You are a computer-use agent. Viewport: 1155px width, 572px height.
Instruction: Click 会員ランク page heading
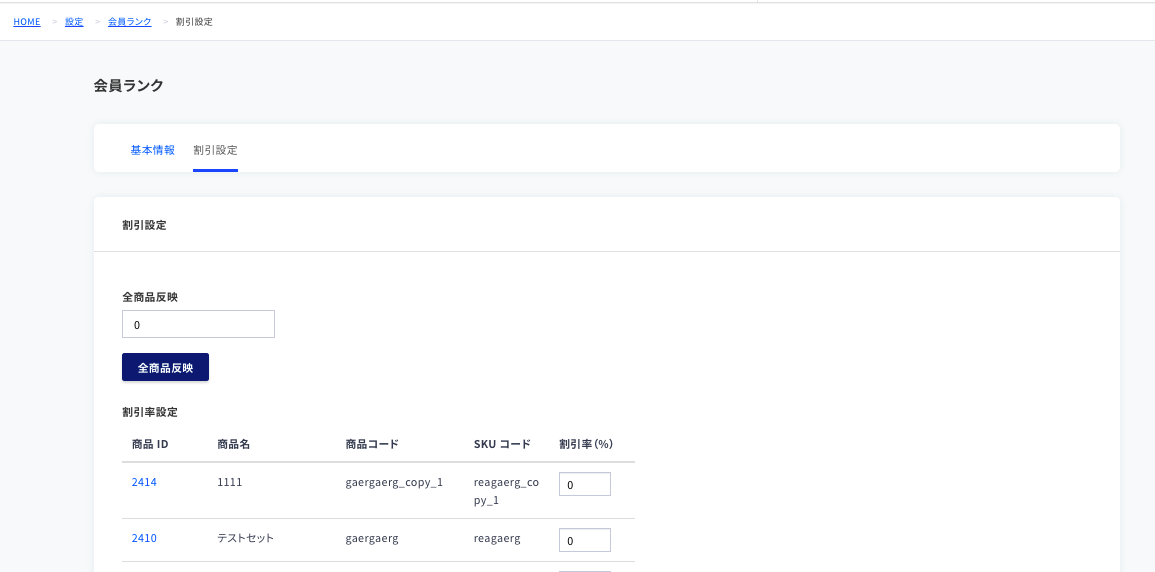pos(129,85)
